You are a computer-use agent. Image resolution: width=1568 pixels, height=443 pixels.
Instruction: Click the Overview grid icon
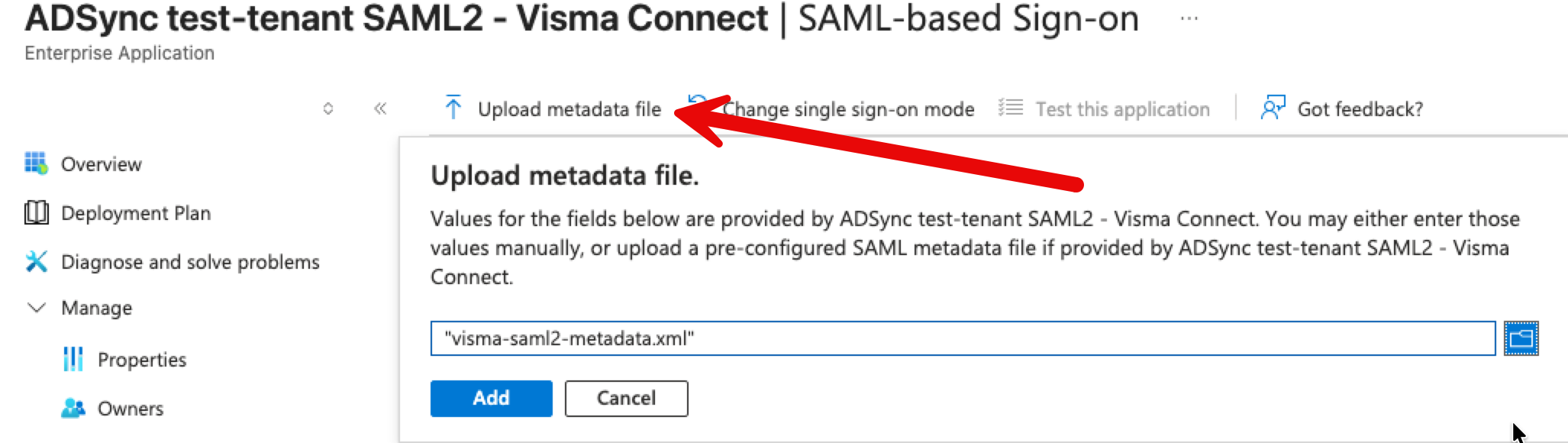36,163
